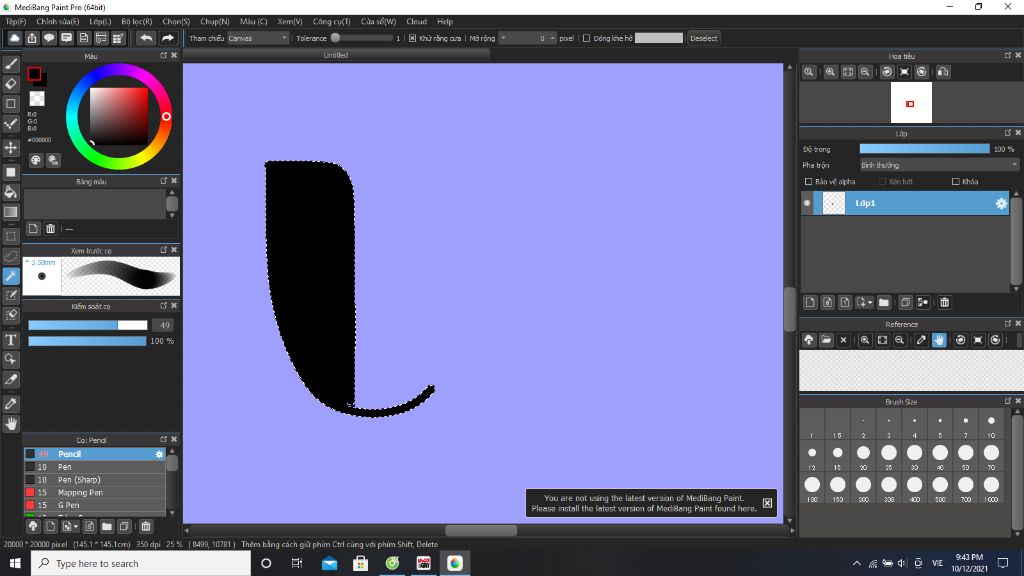This screenshot has width=1024, height=576.
Task: Select the Magic Wand tool
Action: pos(11,276)
